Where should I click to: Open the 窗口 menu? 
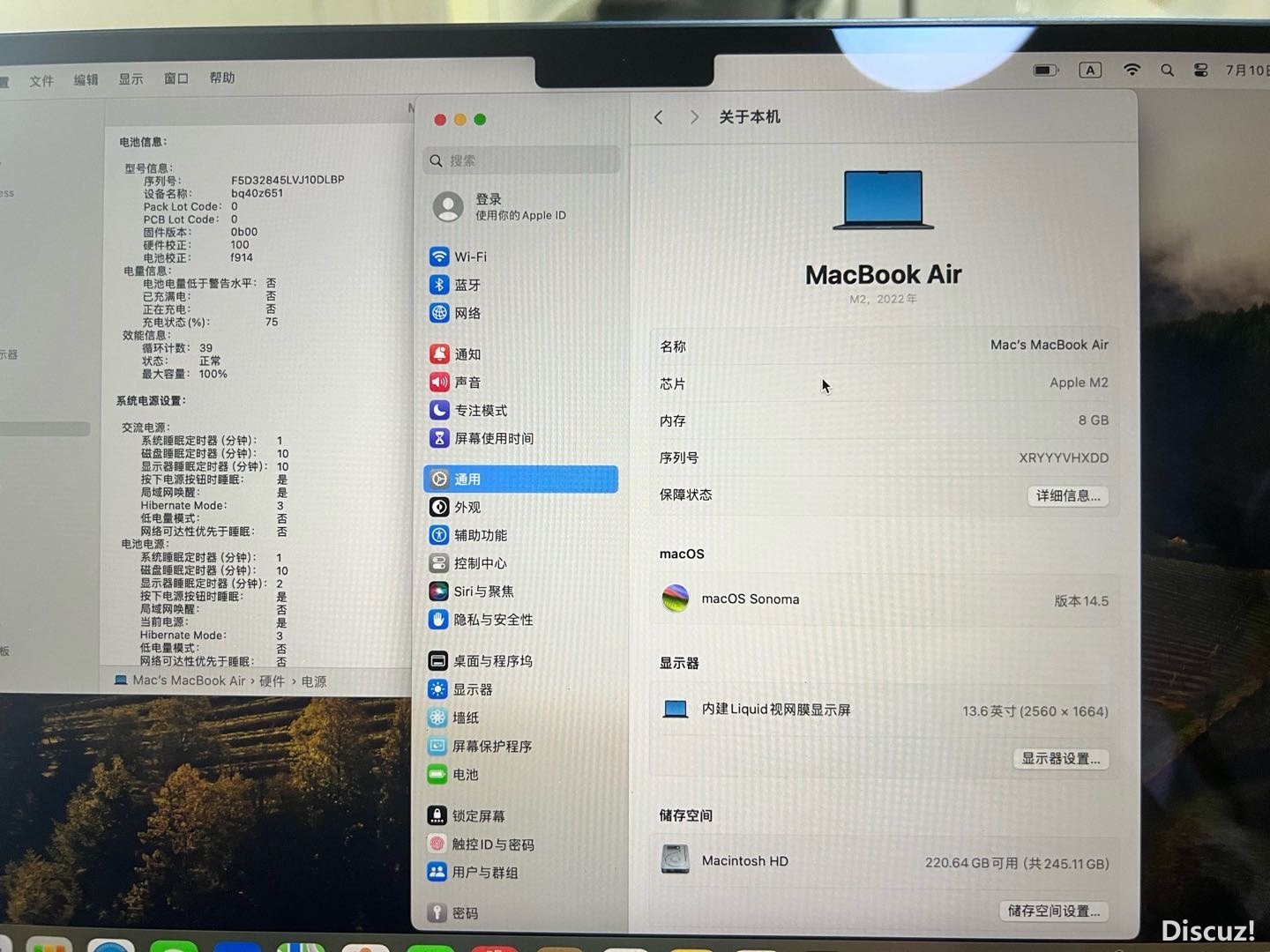click(176, 78)
